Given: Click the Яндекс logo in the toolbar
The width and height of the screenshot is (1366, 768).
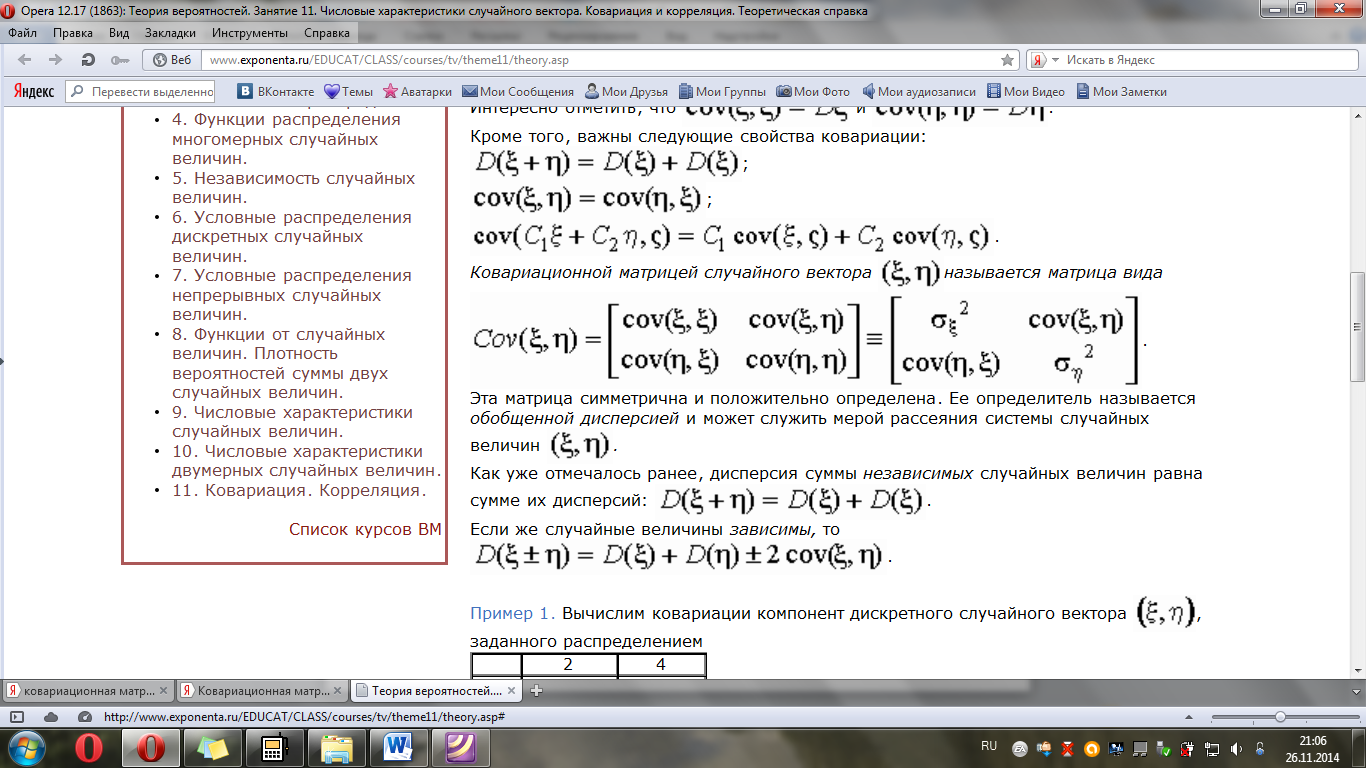Looking at the screenshot, I should [x=34, y=92].
